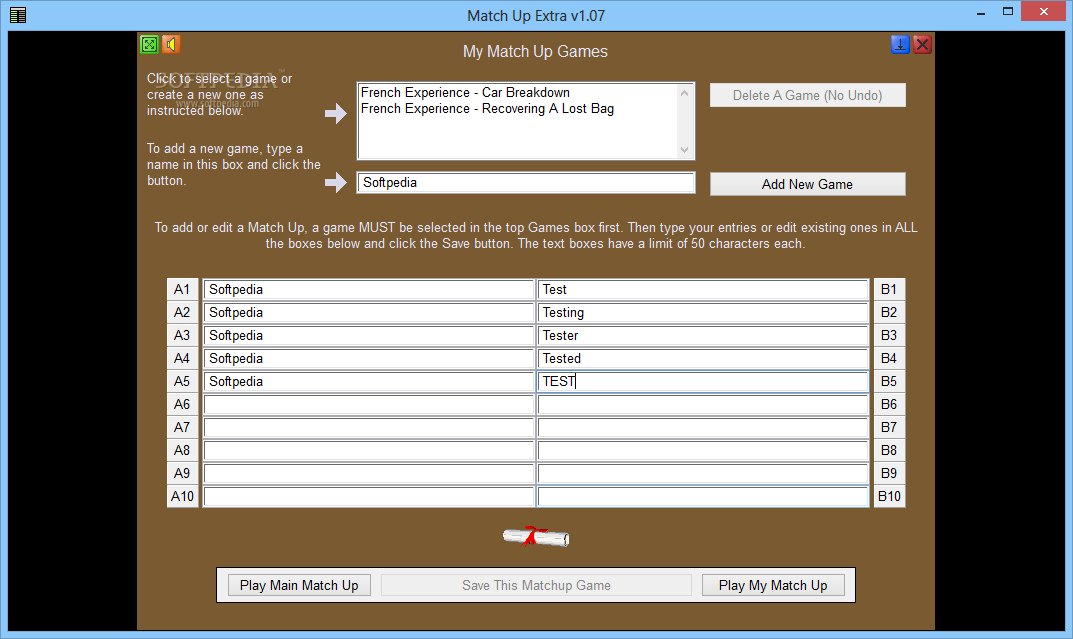Click the B2 field containing Testing
1073x639 pixels.
coord(703,313)
